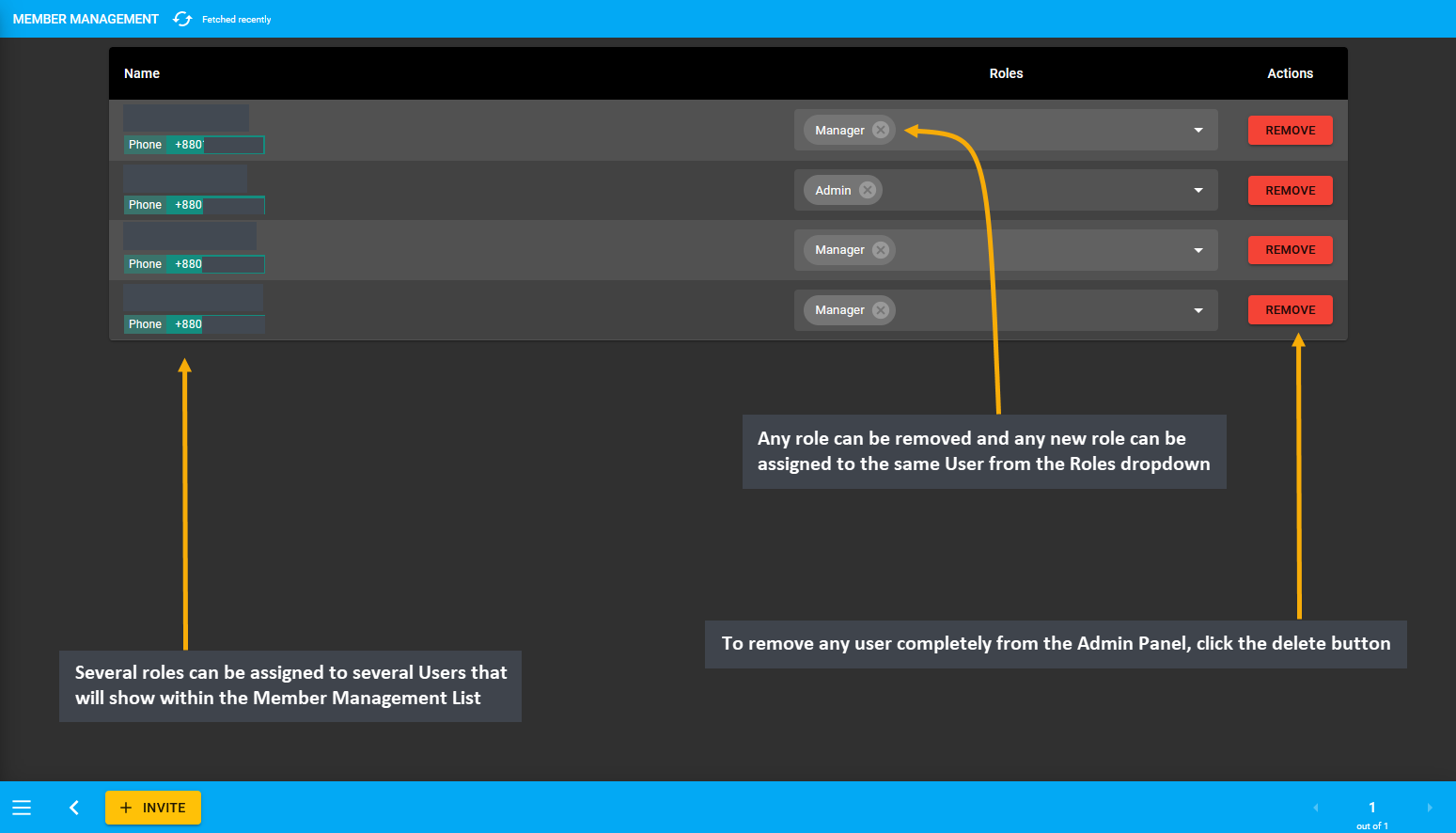
Task: Click the second member's Phone tag
Action: click(x=145, y=205)
